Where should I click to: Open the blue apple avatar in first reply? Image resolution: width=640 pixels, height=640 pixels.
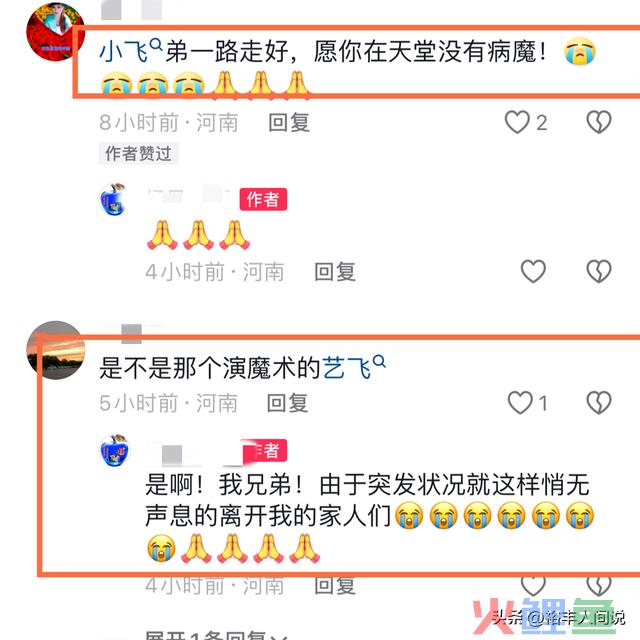114,200
